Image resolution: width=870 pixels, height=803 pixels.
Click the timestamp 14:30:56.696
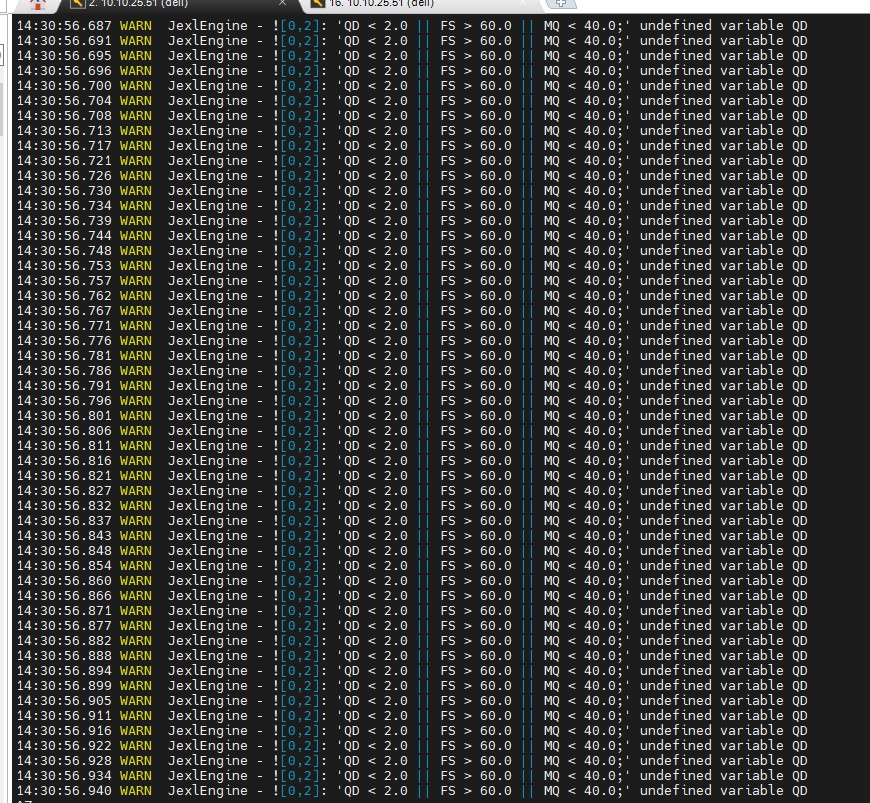(x=64, y=70)
